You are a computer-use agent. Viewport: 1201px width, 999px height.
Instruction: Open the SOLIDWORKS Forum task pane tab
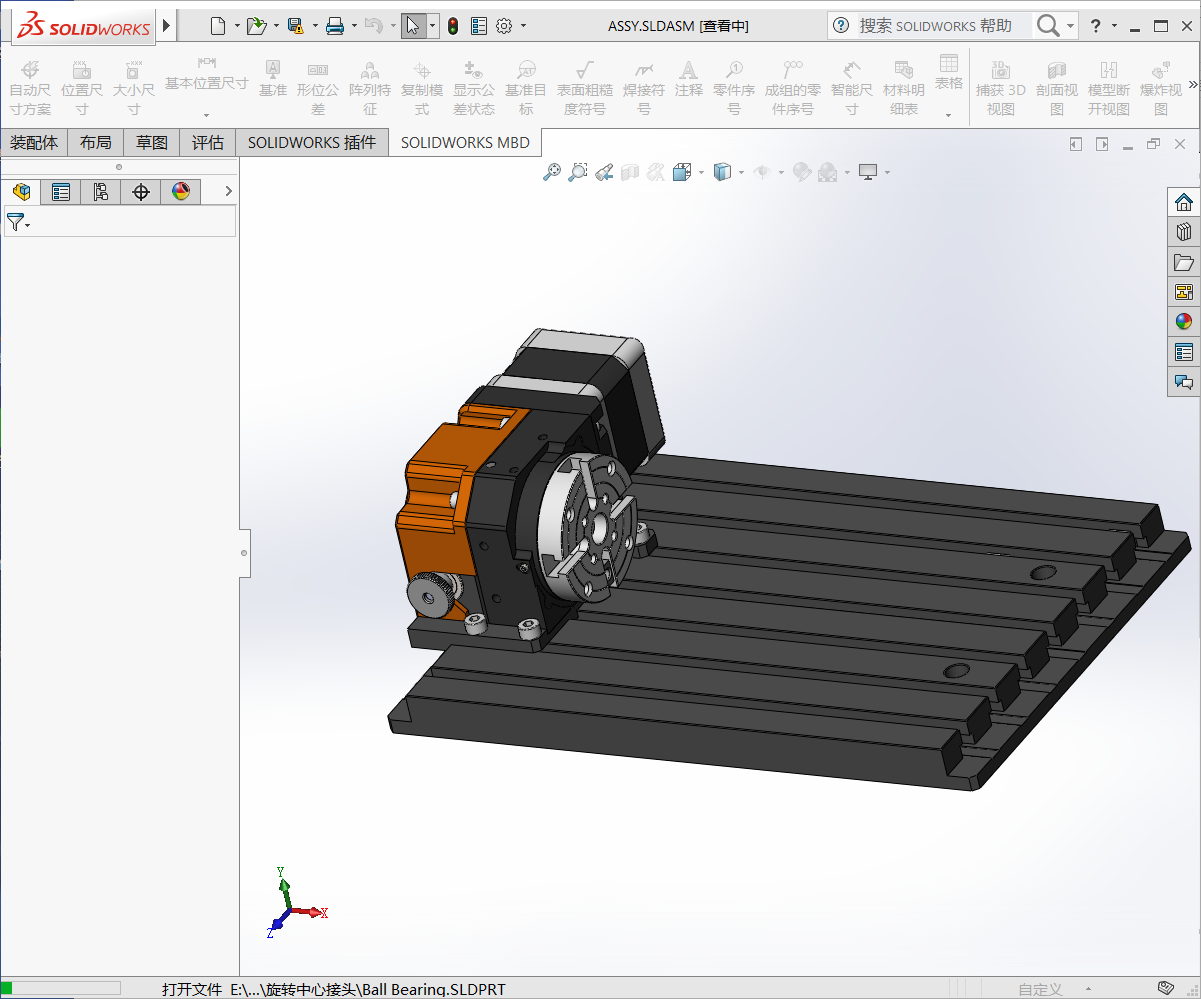1184,382
